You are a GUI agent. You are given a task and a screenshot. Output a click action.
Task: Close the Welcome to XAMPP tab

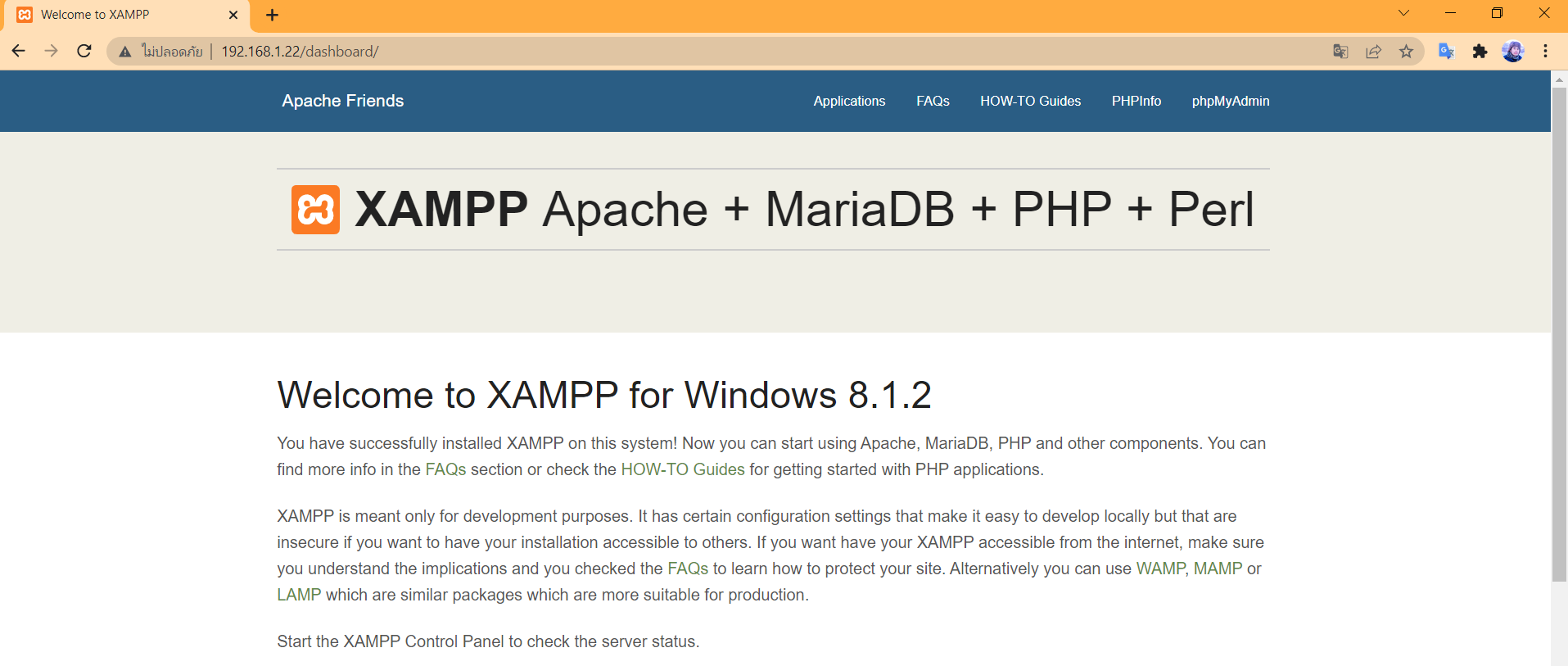[x=233, y=15]
